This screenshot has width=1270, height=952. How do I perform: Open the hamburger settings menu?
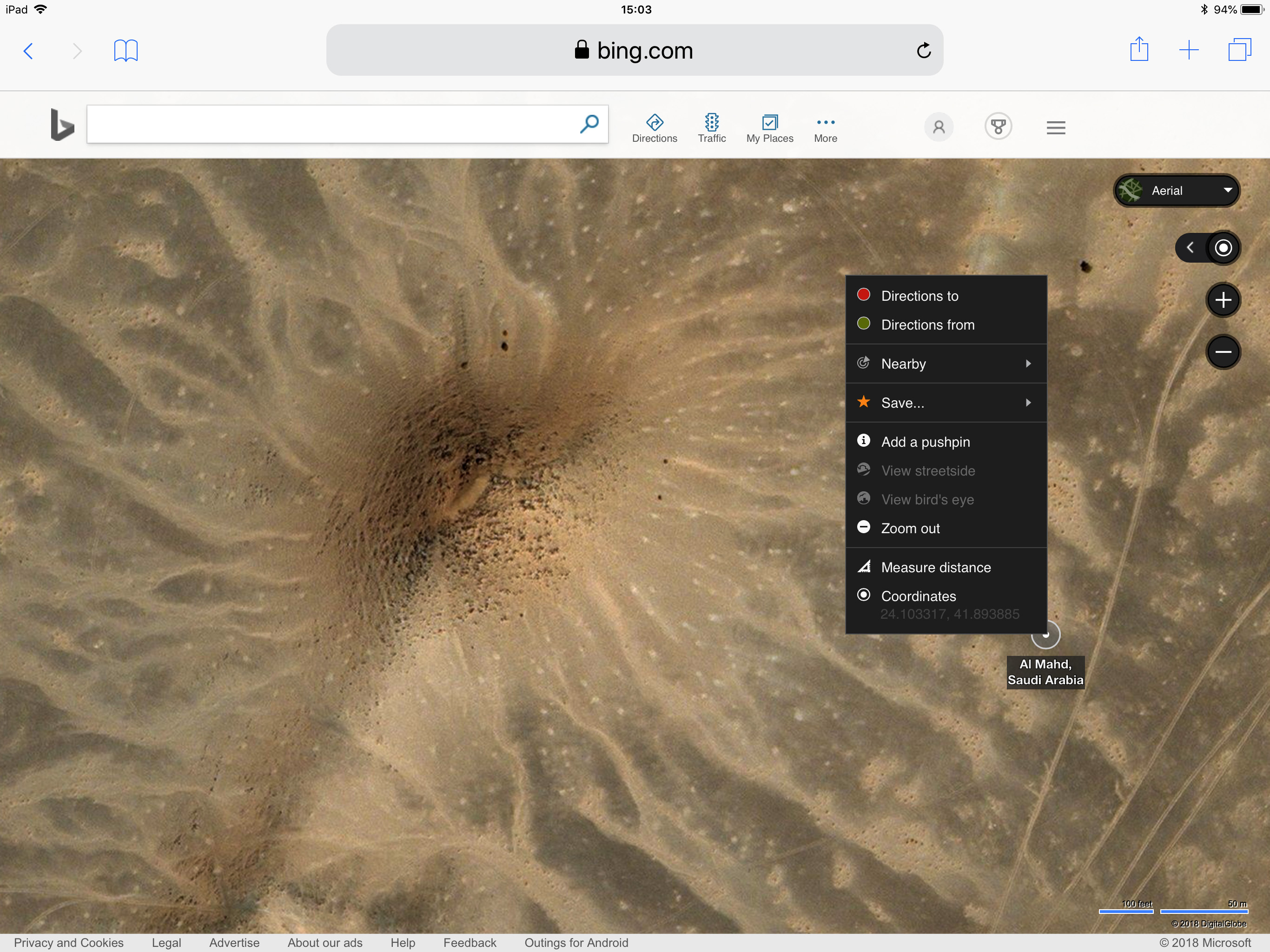click(1055, 127)
